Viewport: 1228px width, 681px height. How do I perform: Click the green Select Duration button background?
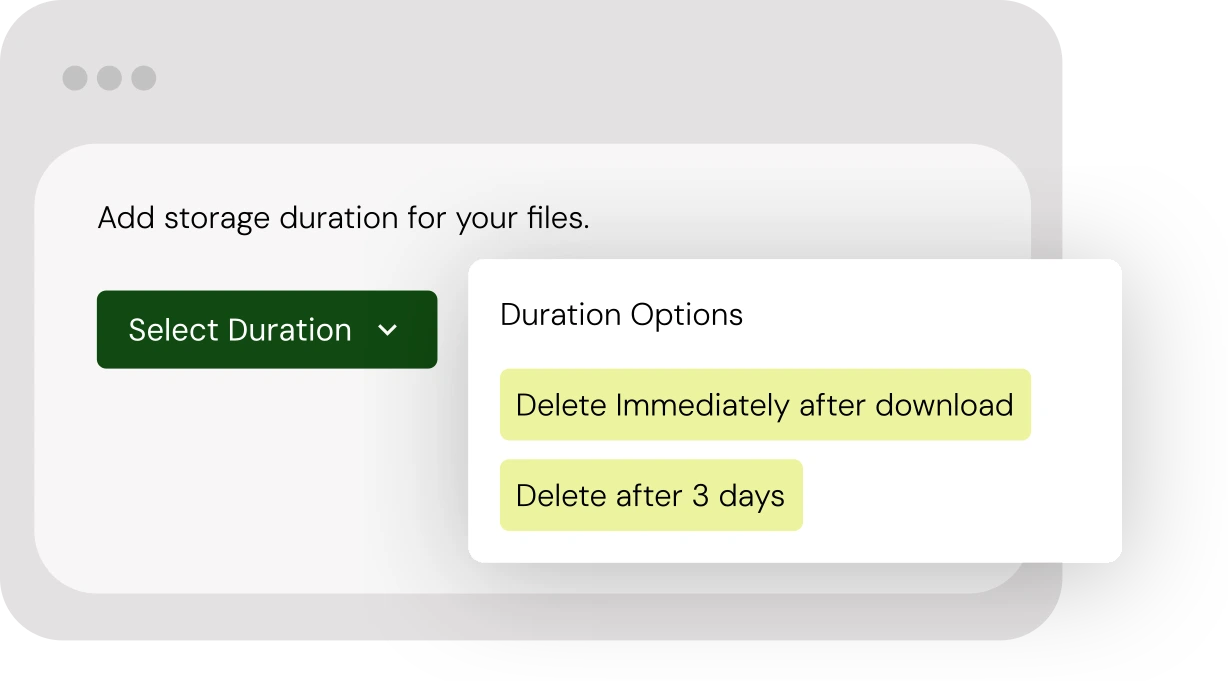pyautogui.click(x=266, y=329)
